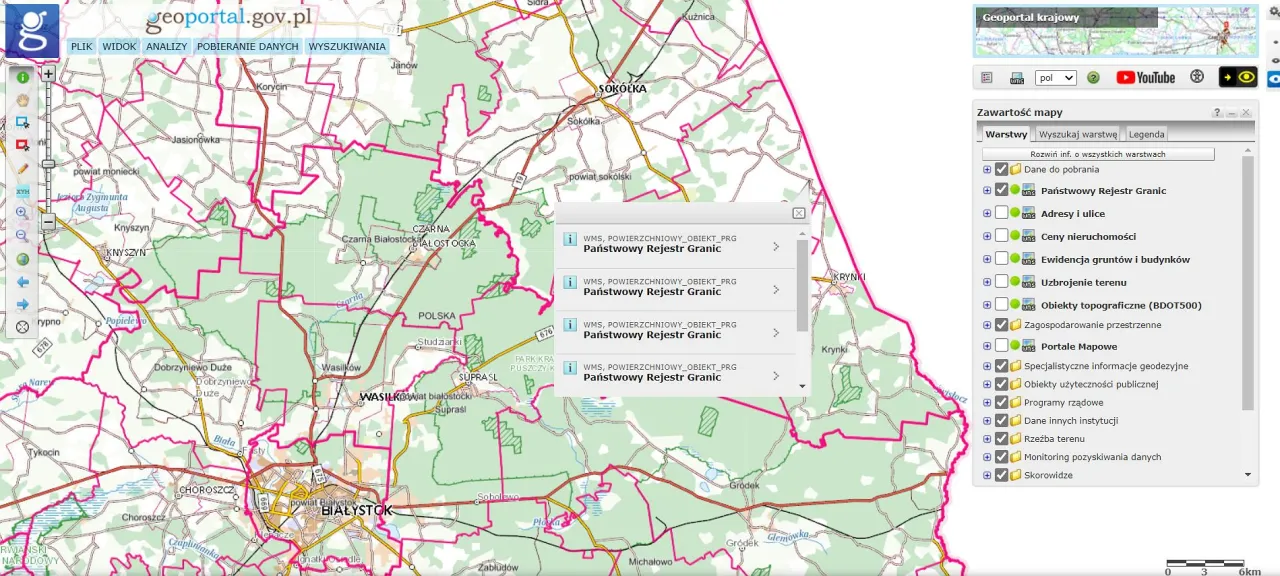Image resolution: width=1280 pixels, height=576 pixels.
Task: Switch to the Wyszukaj warstwę tab
Action: (x=1078, y=134)
